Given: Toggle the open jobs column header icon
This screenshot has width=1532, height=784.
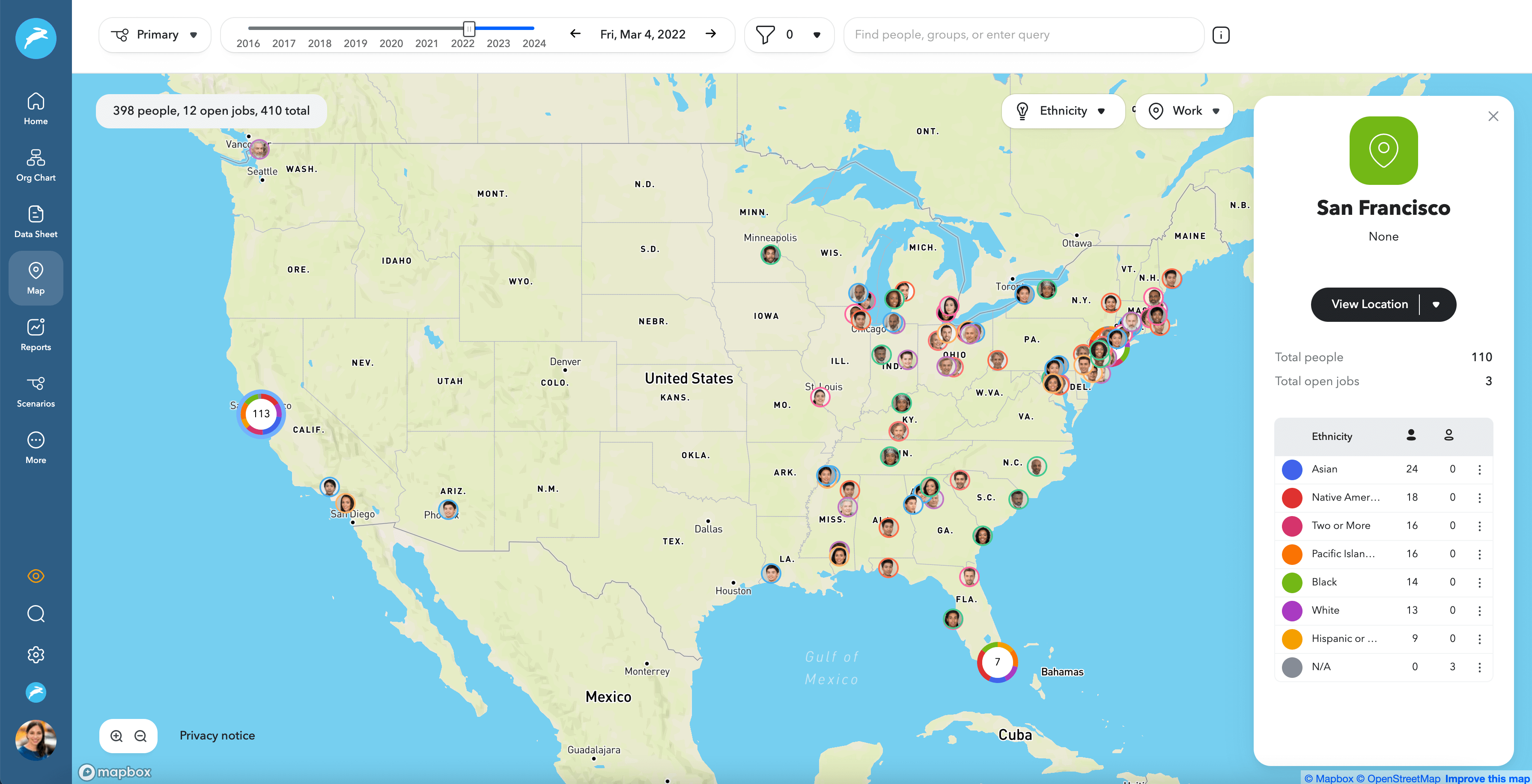Looking at the screenshot, I should tap(1449, 435).
